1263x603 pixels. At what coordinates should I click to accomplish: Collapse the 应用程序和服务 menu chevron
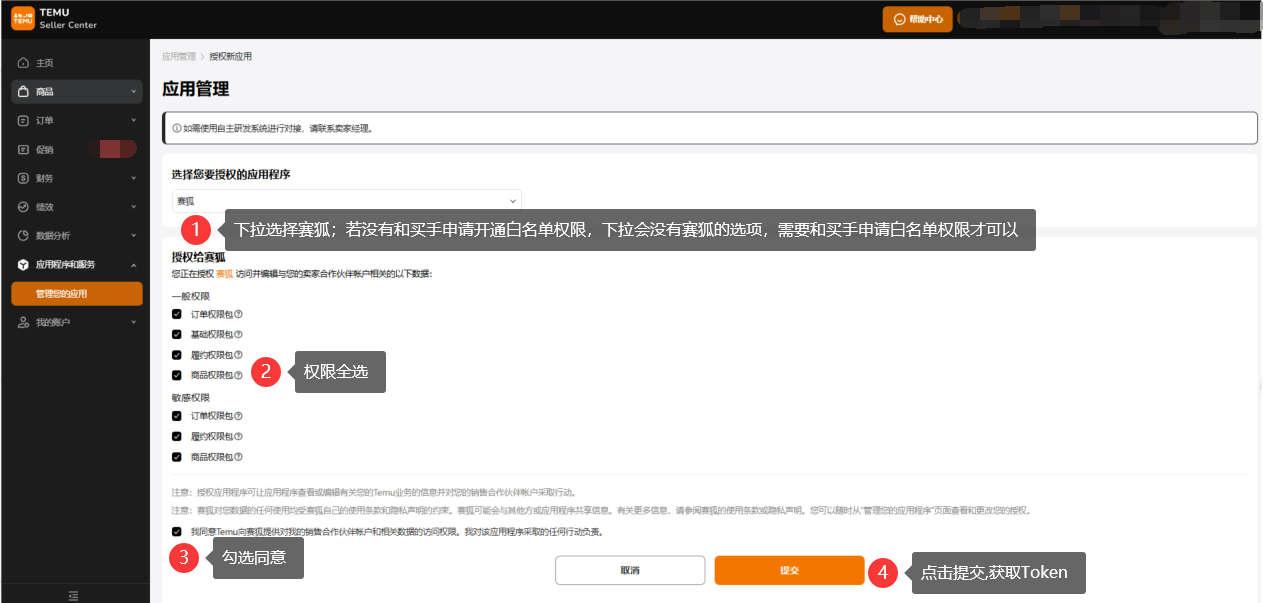click(x=133, y=265)
